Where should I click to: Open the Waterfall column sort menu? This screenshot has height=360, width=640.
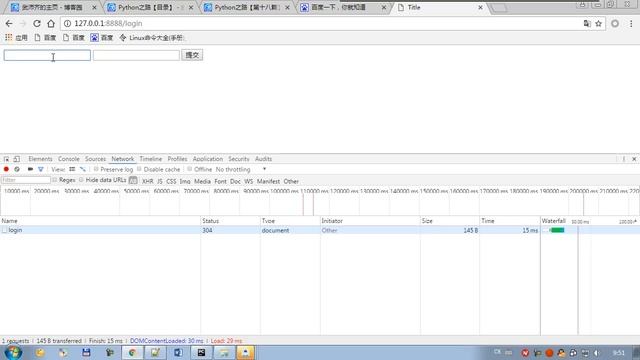pos(589,221)
